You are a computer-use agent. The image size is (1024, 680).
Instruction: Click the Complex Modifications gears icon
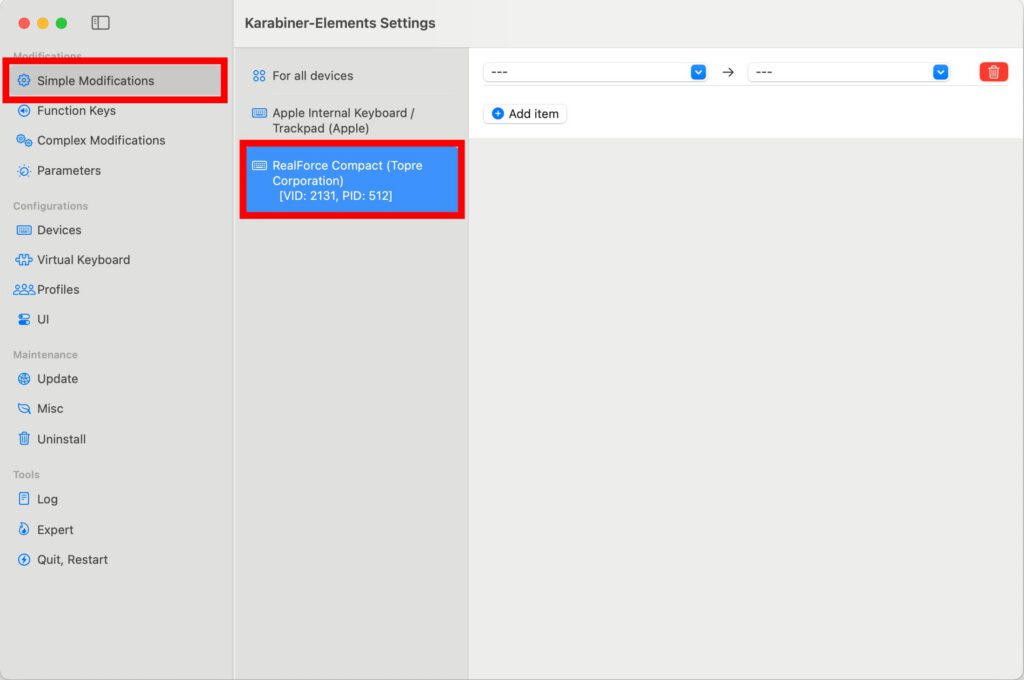click(x=25, y=141)
